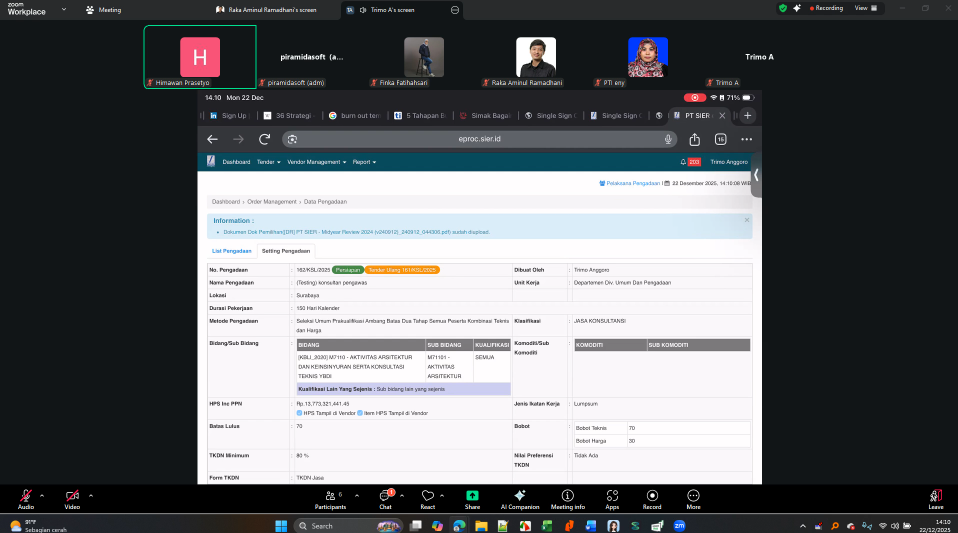Open the Zoom Participants panel
The image size is (958, 533).
click(x=329, y=496)
